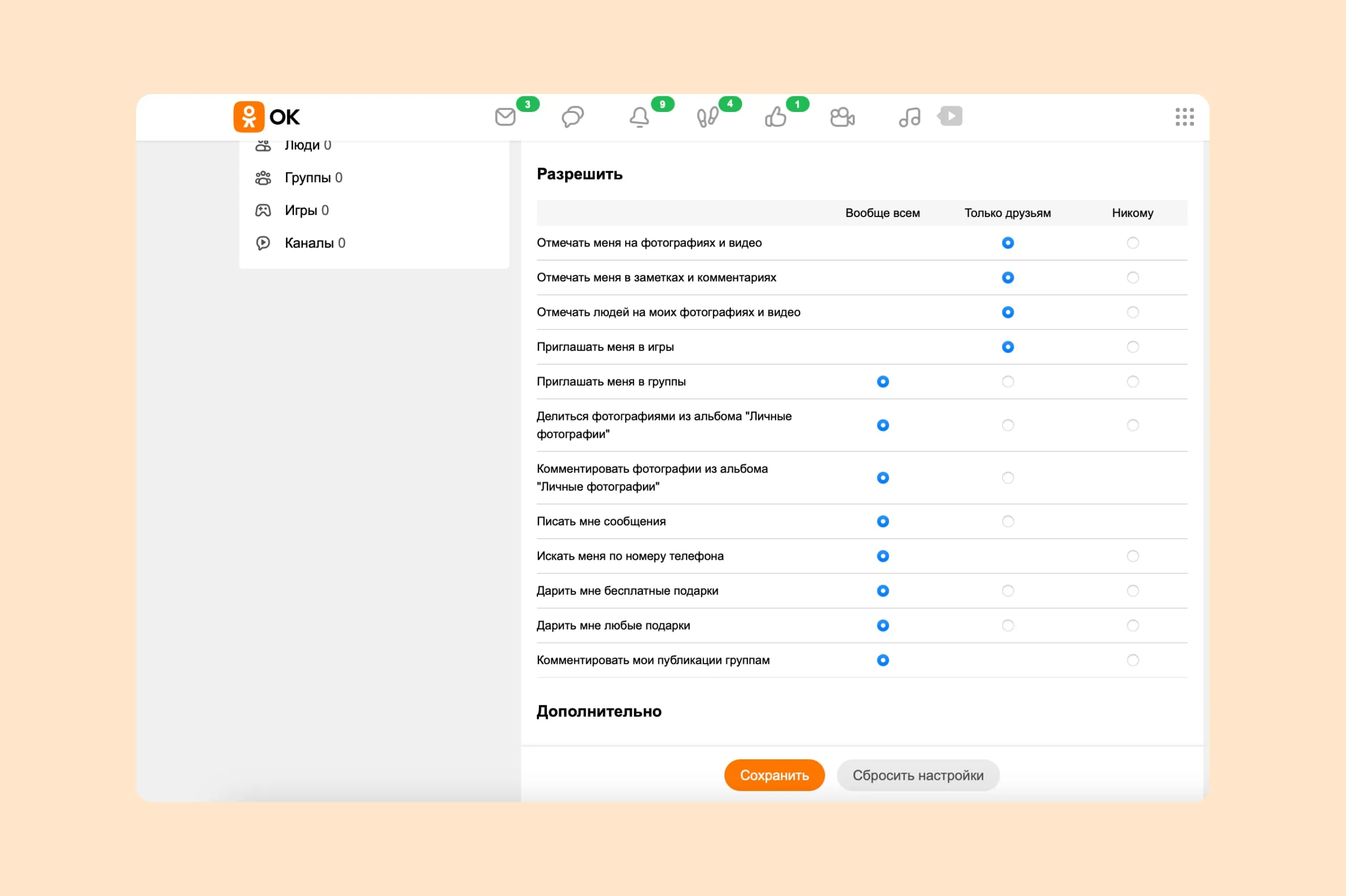Click the Дополнительно section heading
1346x896 pixels.
coord(599,712)
